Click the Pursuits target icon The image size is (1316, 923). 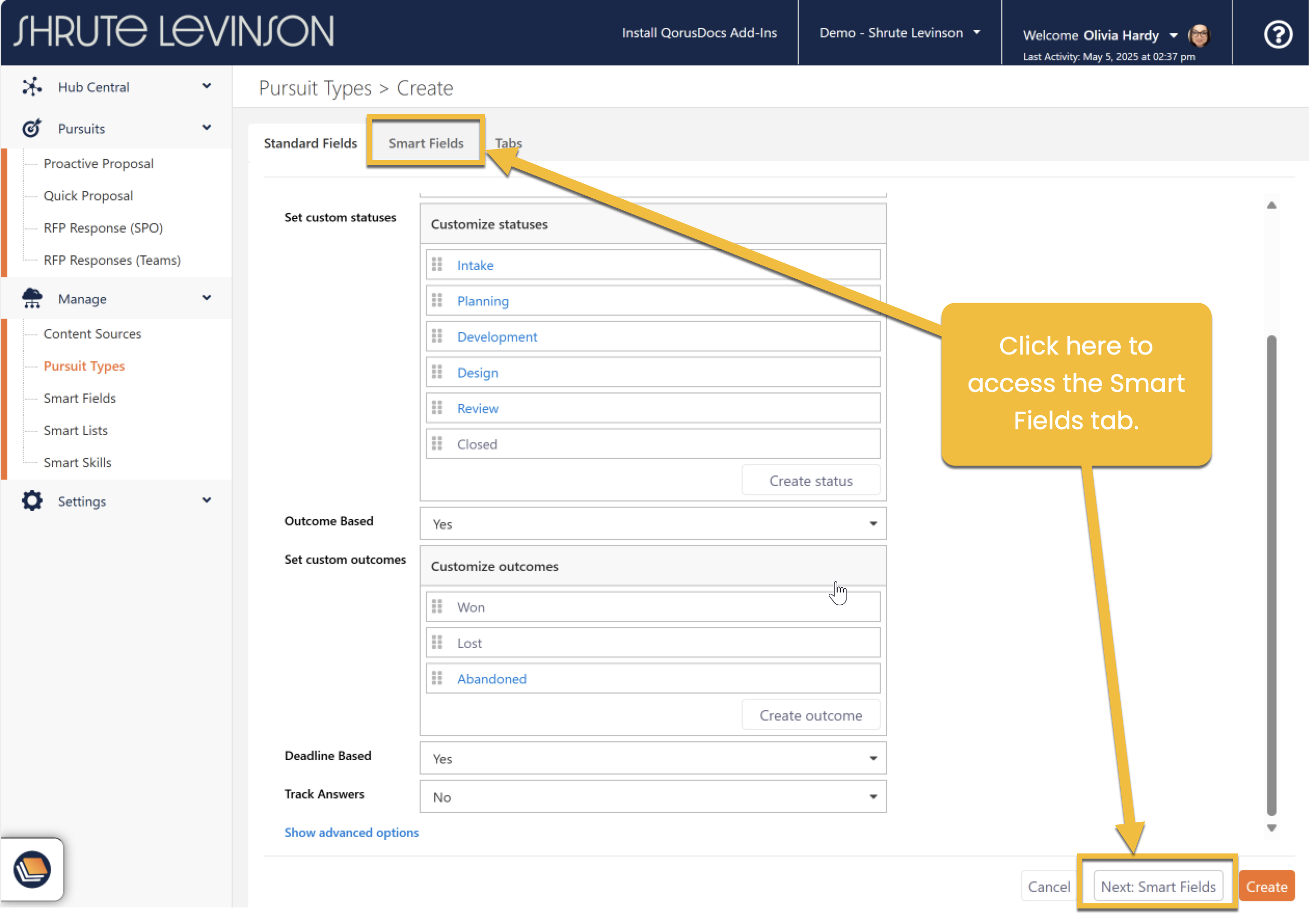point(32,128)
